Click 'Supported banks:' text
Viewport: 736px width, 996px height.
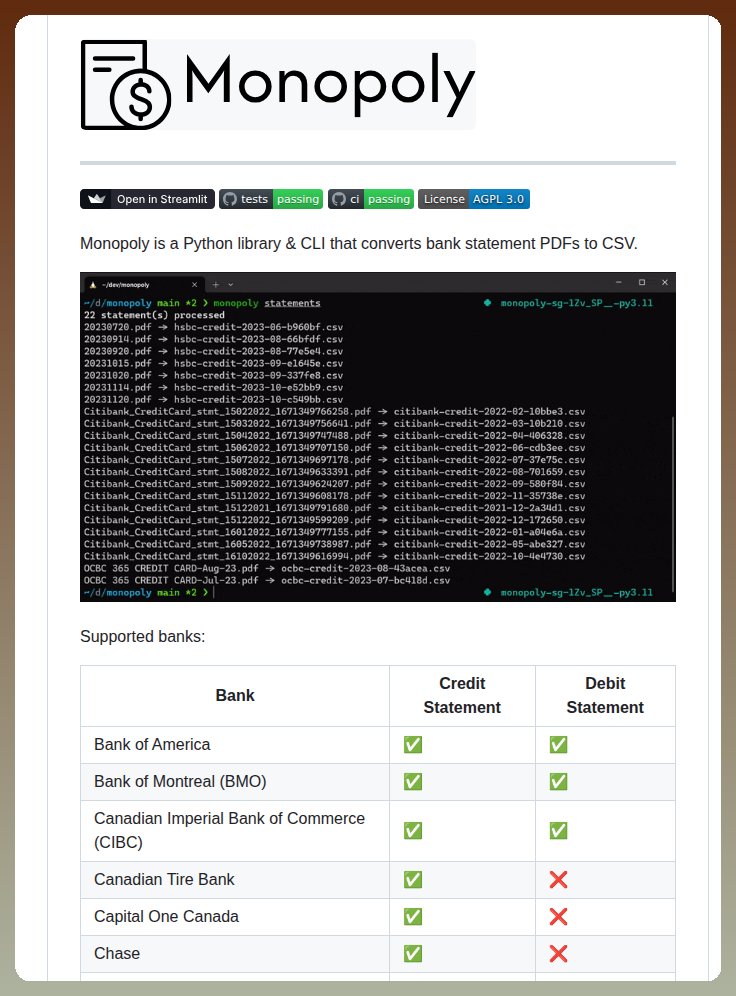[143, 636]
